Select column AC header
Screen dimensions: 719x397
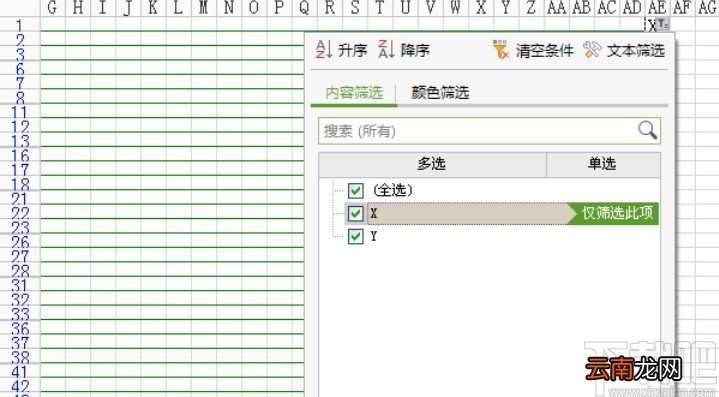(606, 8)
